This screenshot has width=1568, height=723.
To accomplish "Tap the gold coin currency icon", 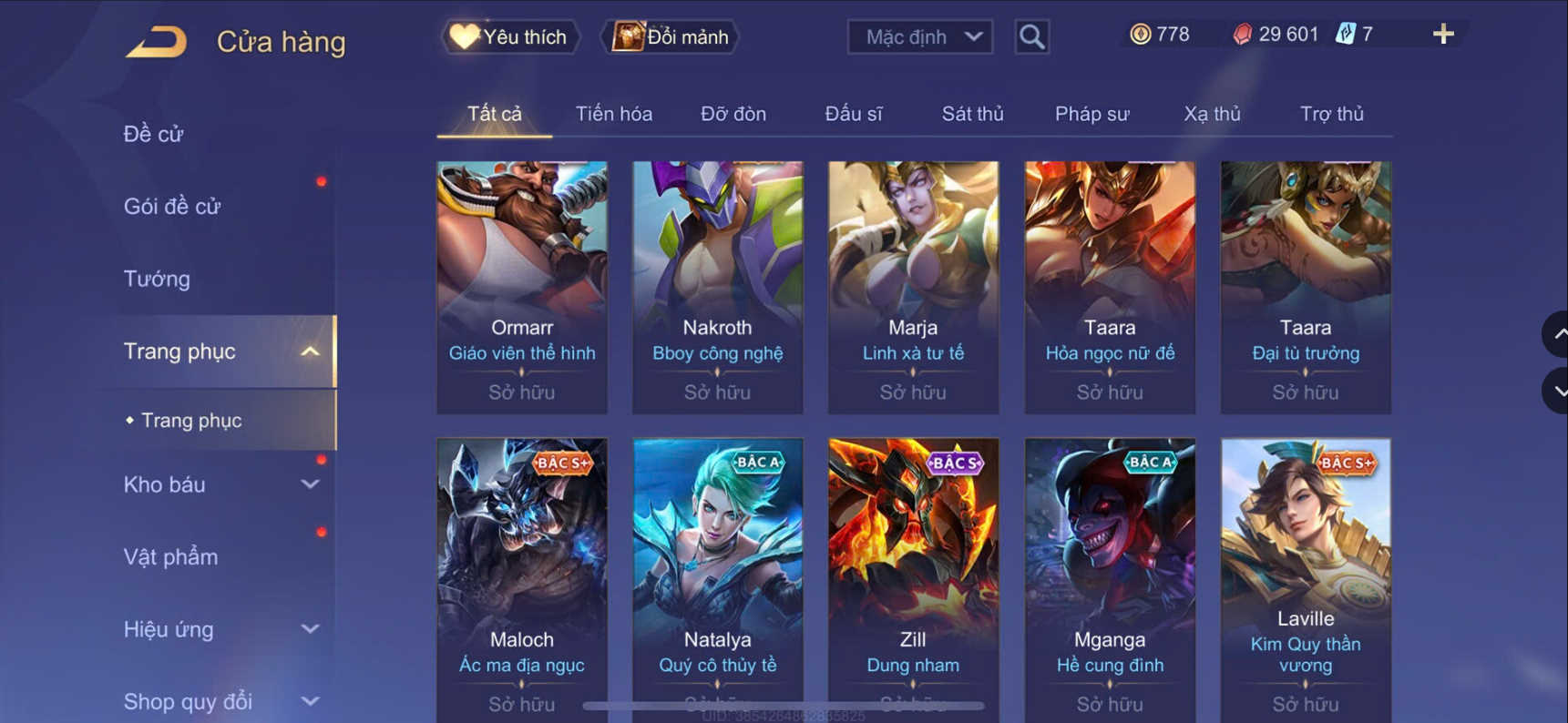I will coord(1140,35).
